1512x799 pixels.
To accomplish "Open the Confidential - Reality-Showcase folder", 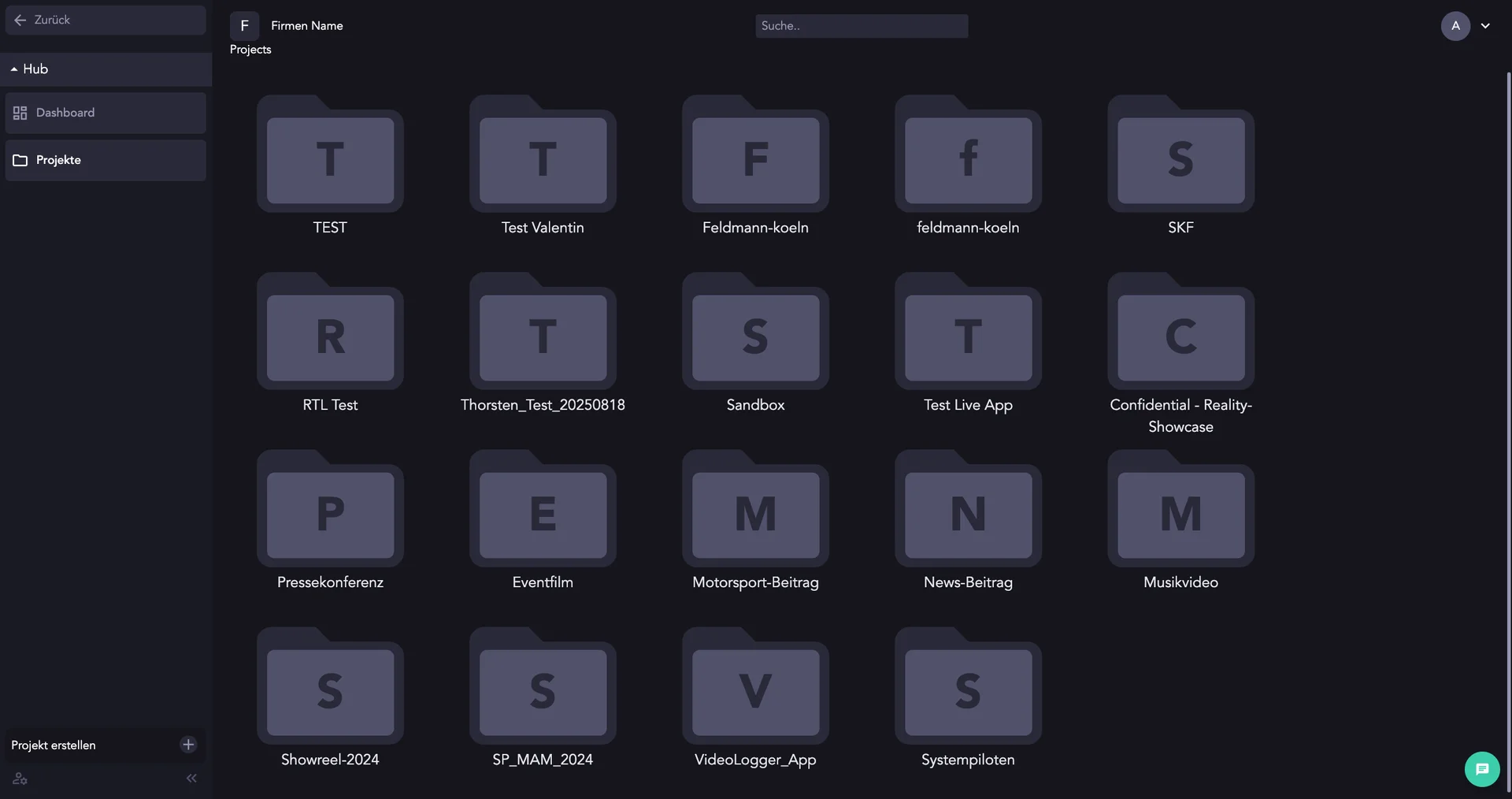I will (x=1180, y=332).
